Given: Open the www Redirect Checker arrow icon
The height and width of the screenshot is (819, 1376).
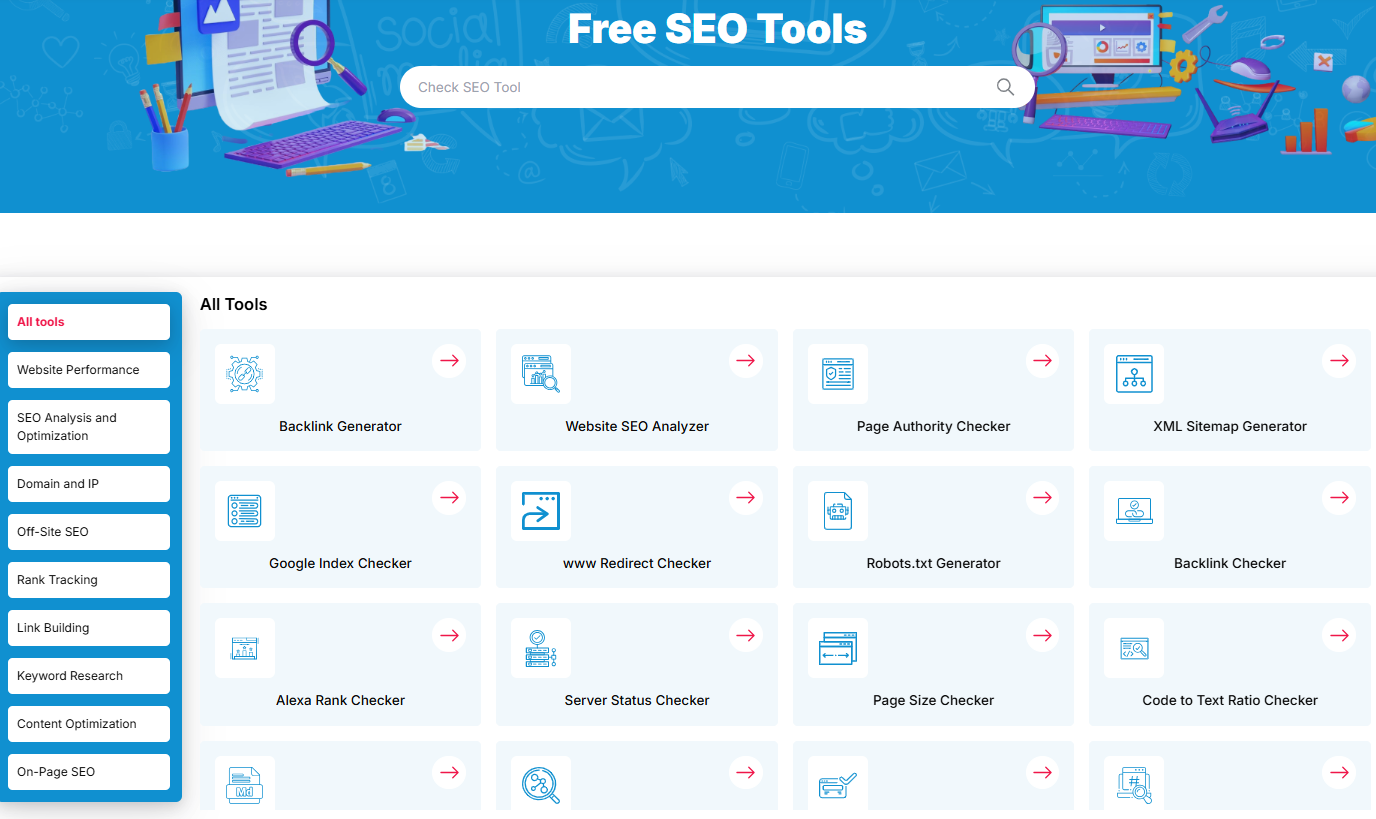Looking at the screenshot, I should coord(541,511).
